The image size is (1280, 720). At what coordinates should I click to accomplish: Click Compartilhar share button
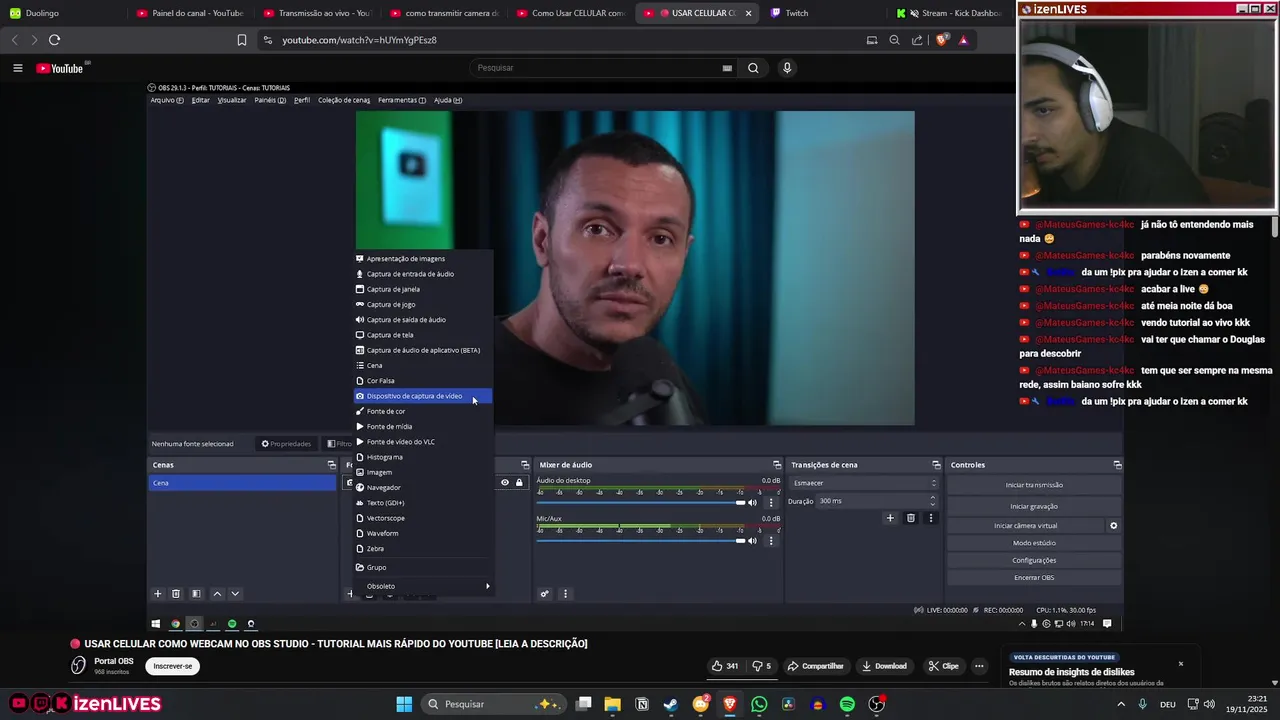pyautogui.click(x=815, y=666)
